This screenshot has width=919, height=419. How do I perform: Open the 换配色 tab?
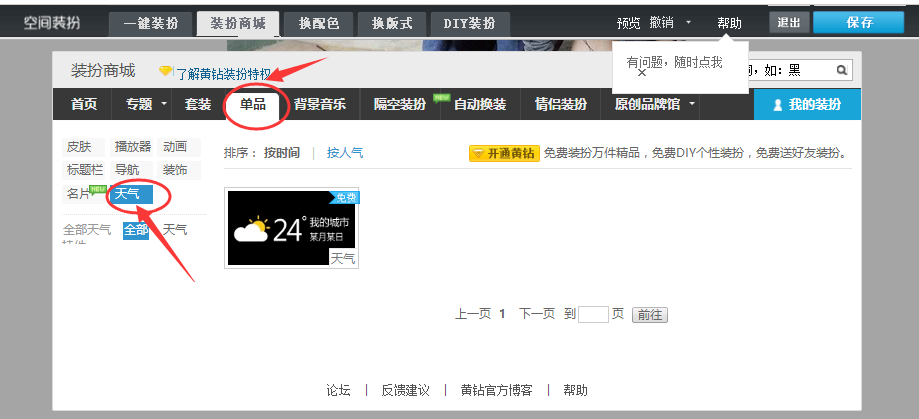[319, 24]
